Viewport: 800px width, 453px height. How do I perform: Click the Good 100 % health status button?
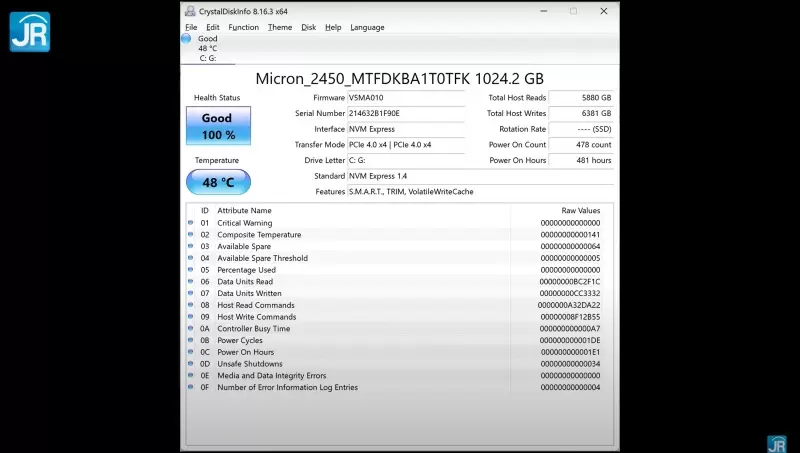click(218, 126)
